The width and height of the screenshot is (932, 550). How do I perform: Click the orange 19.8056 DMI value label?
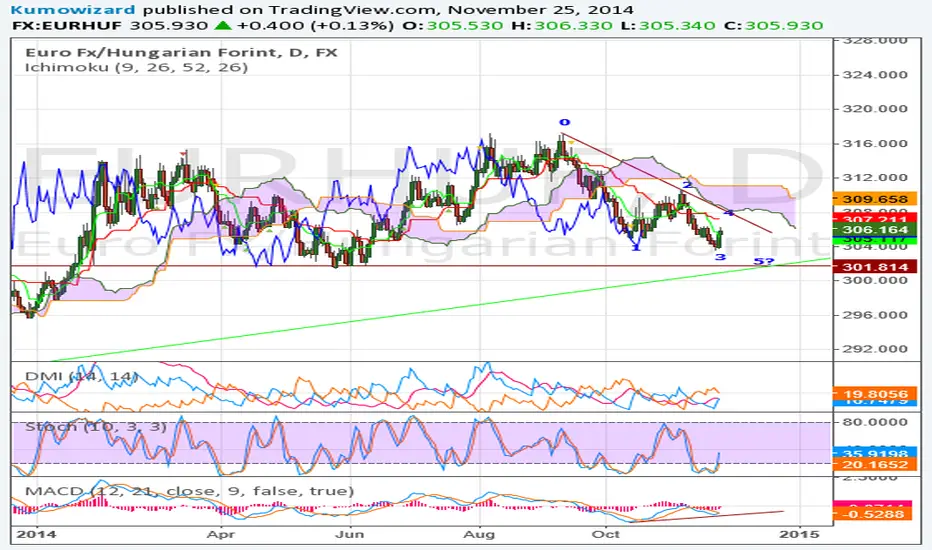[875, 394]
